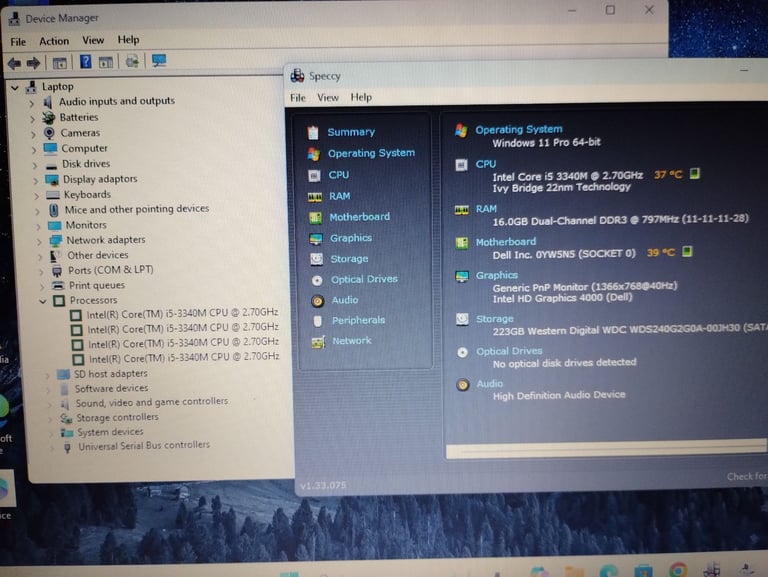Open Speccy File menu

pos(298,98)
